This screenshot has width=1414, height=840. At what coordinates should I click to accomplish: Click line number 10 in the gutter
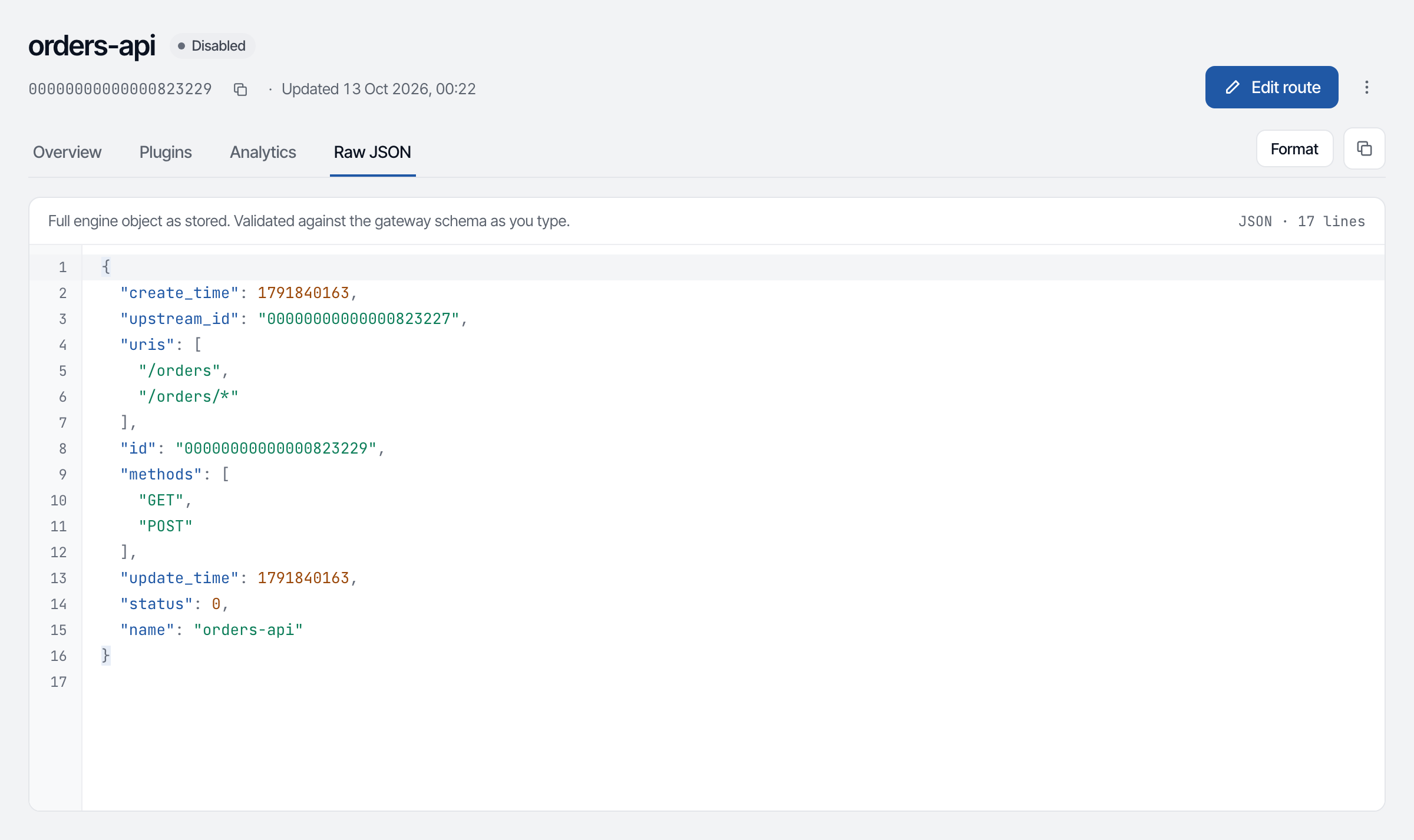point(58,500)
